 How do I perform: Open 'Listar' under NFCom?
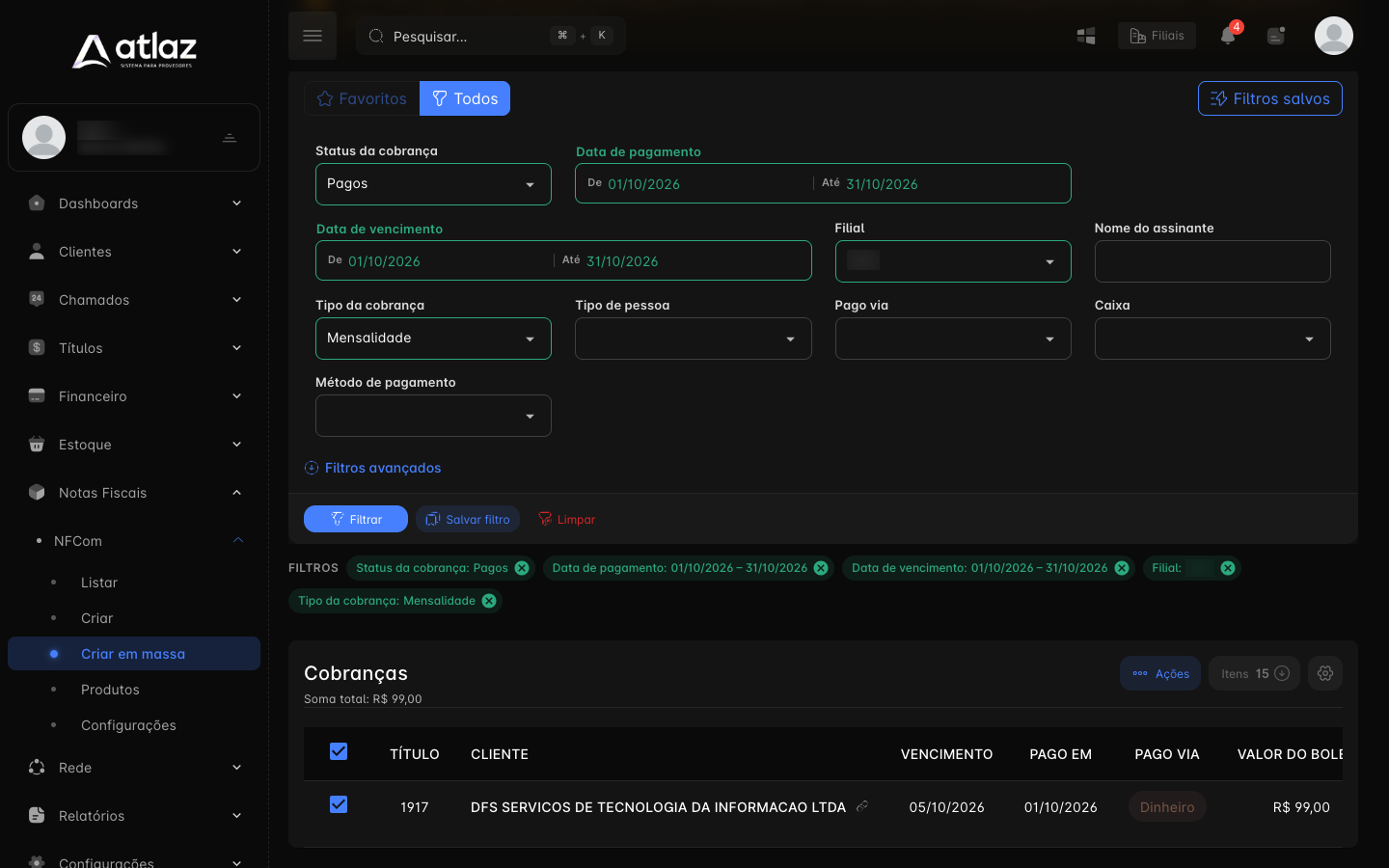pyautogui.click(x=99, y=583)
